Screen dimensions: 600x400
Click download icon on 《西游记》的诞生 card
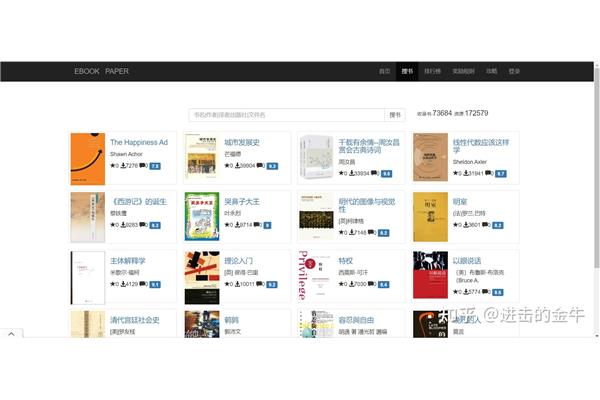point(123,225)
